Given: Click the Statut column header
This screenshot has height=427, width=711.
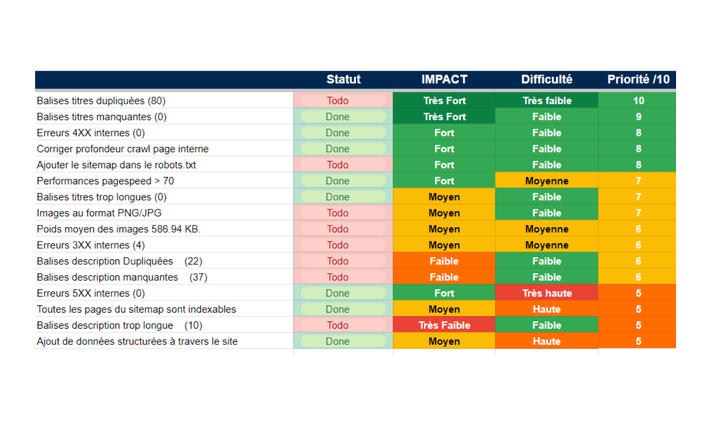Looking at the screenshot, I should 343,80.
